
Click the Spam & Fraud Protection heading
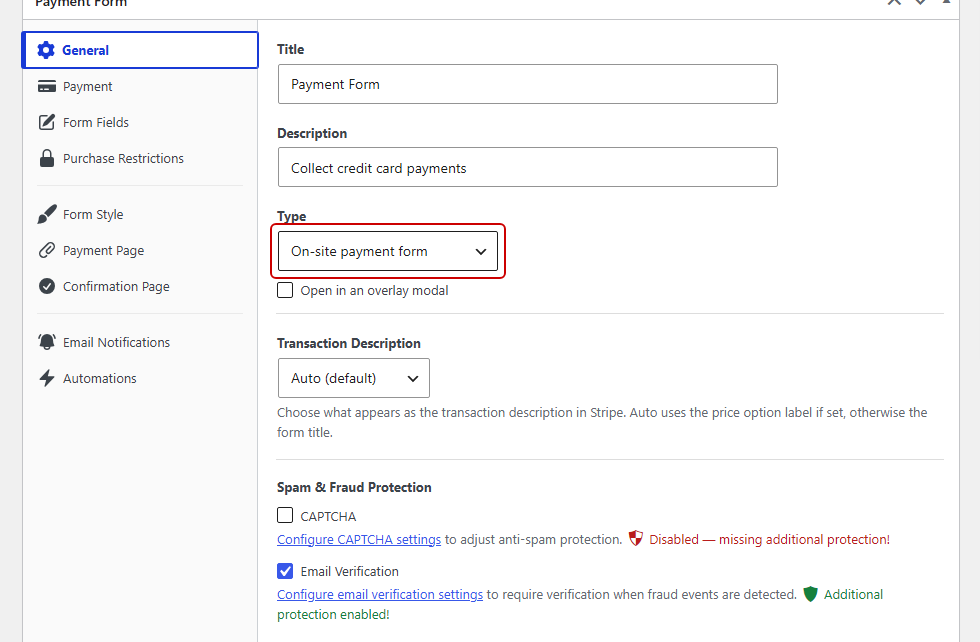tap(354, 488)
